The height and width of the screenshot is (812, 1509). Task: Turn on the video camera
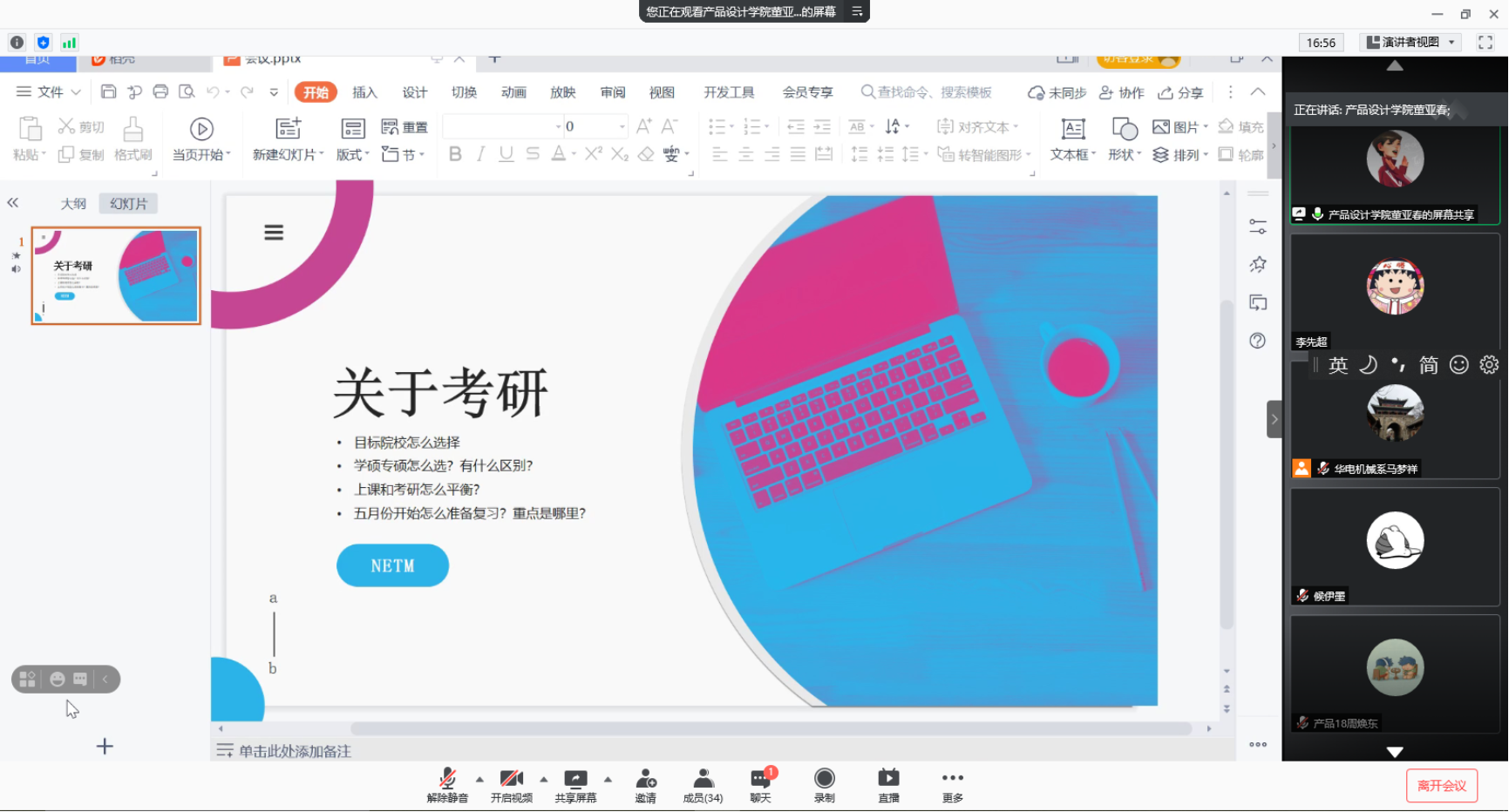click(511, 778)
